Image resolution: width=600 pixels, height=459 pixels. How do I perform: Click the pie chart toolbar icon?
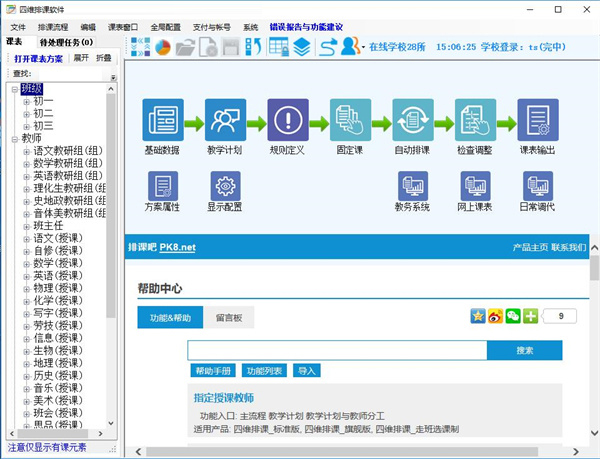pos(163,47)
